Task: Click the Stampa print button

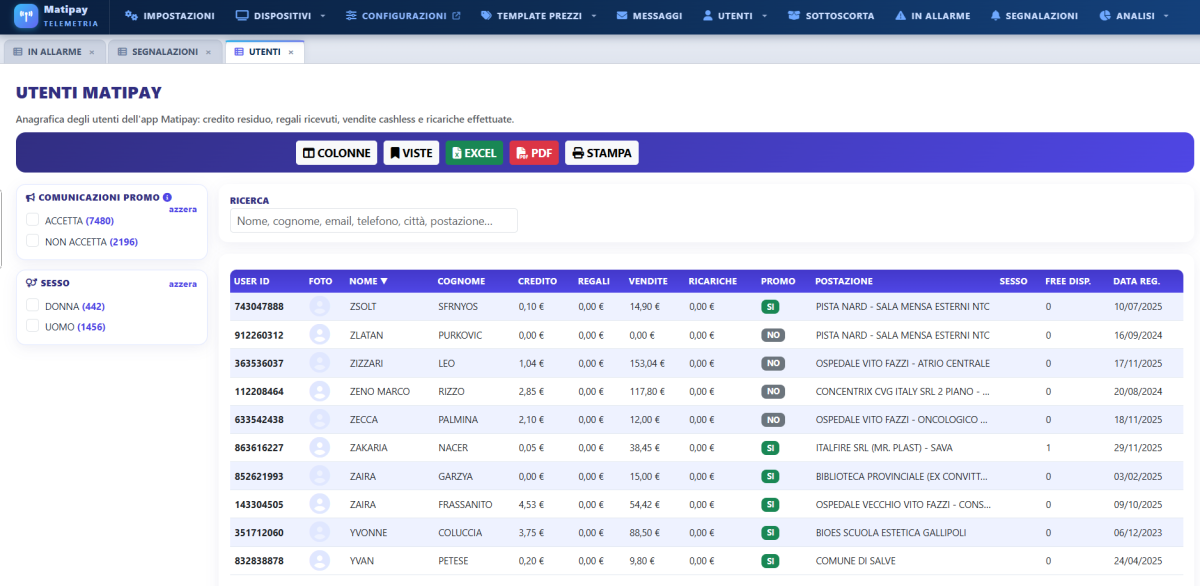Action: 602,153
